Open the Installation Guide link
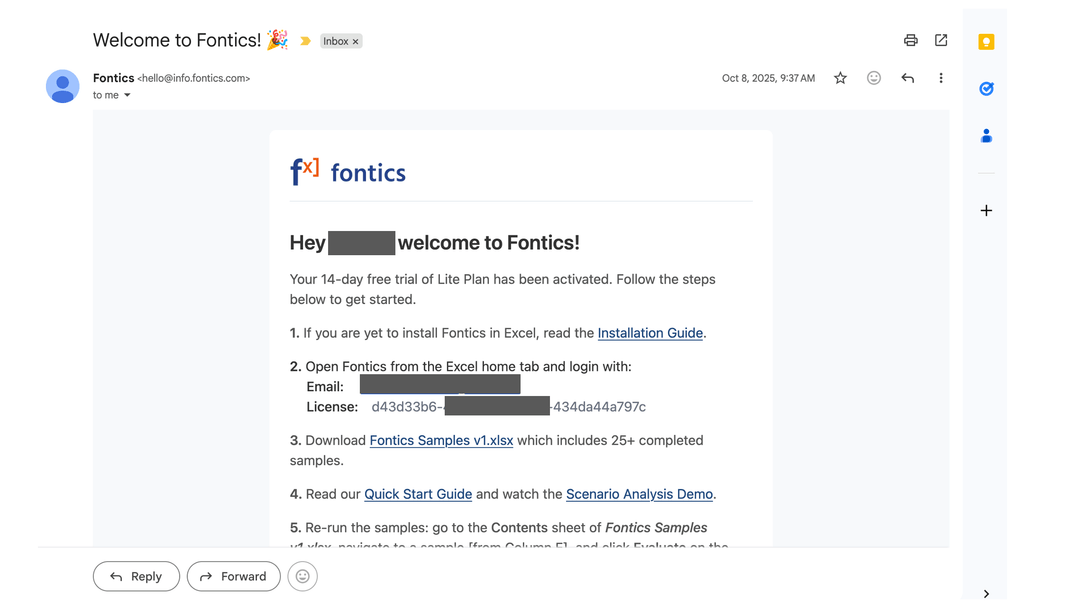Viewport: 1080px width, 609px height. pyautogui.click(x=650, y=333)
